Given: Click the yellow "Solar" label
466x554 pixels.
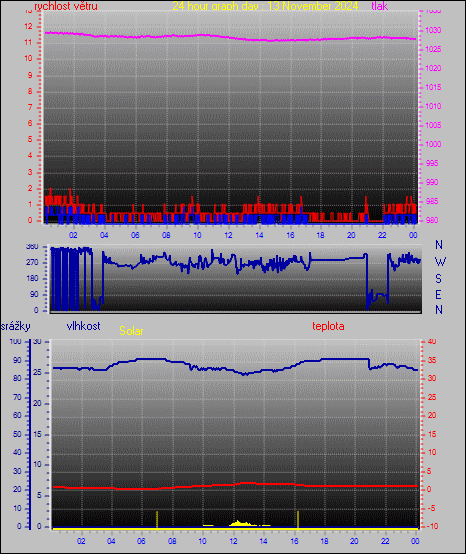Looking at the screenshot, I should [x=131, y=331].
